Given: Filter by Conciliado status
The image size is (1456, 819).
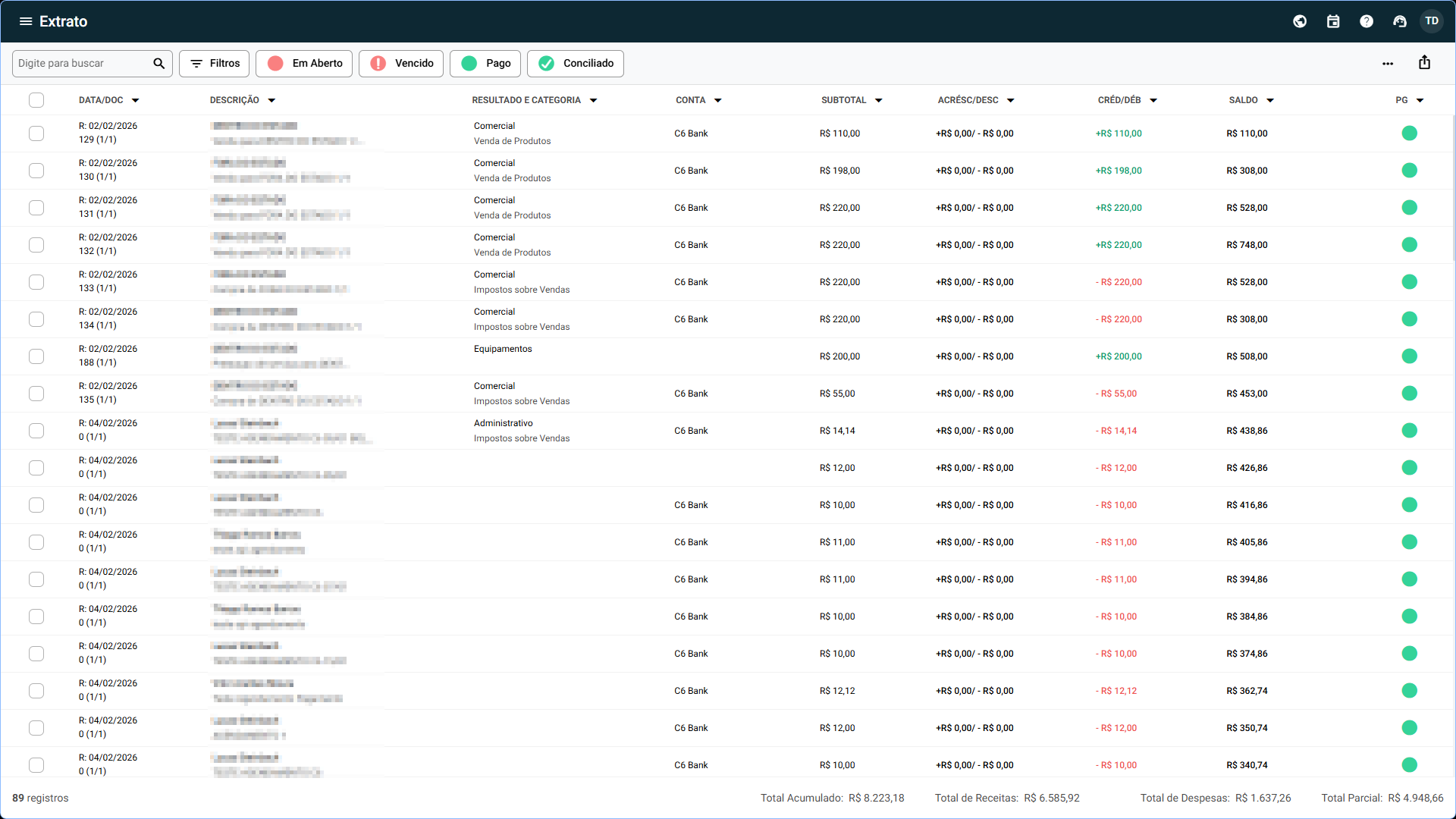Looking at the screenshot, I should pyautogui.click(x=576, y=64).
